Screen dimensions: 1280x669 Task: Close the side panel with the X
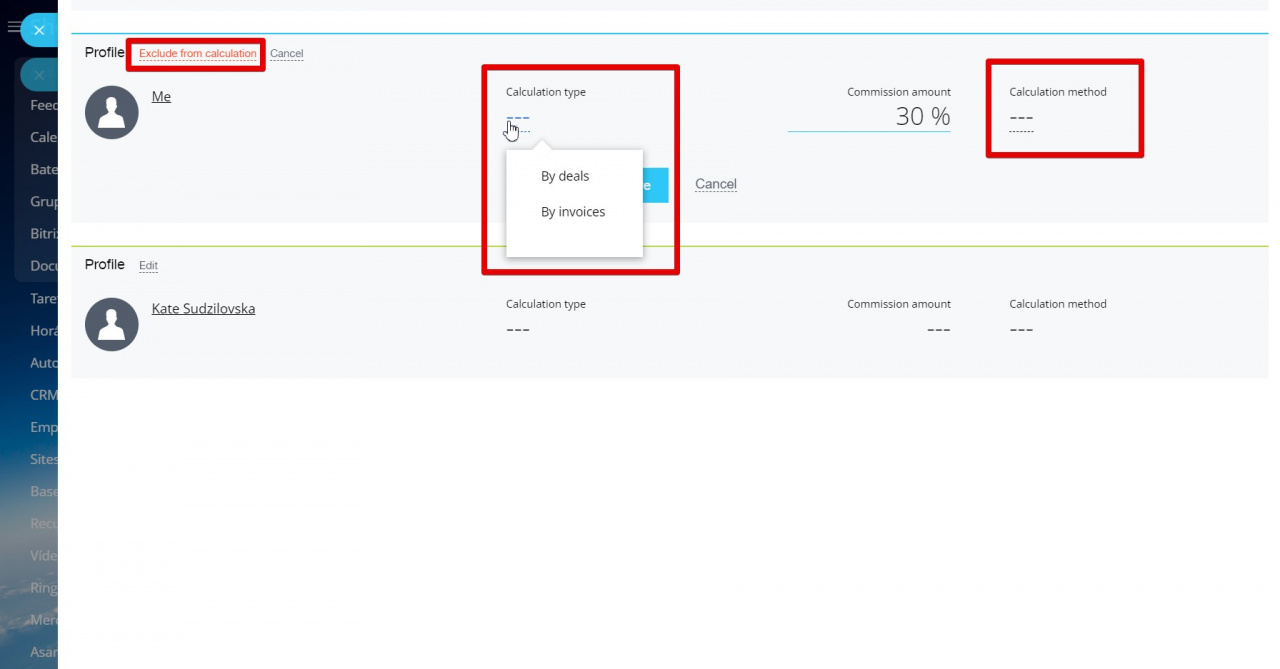click(39, 30)
